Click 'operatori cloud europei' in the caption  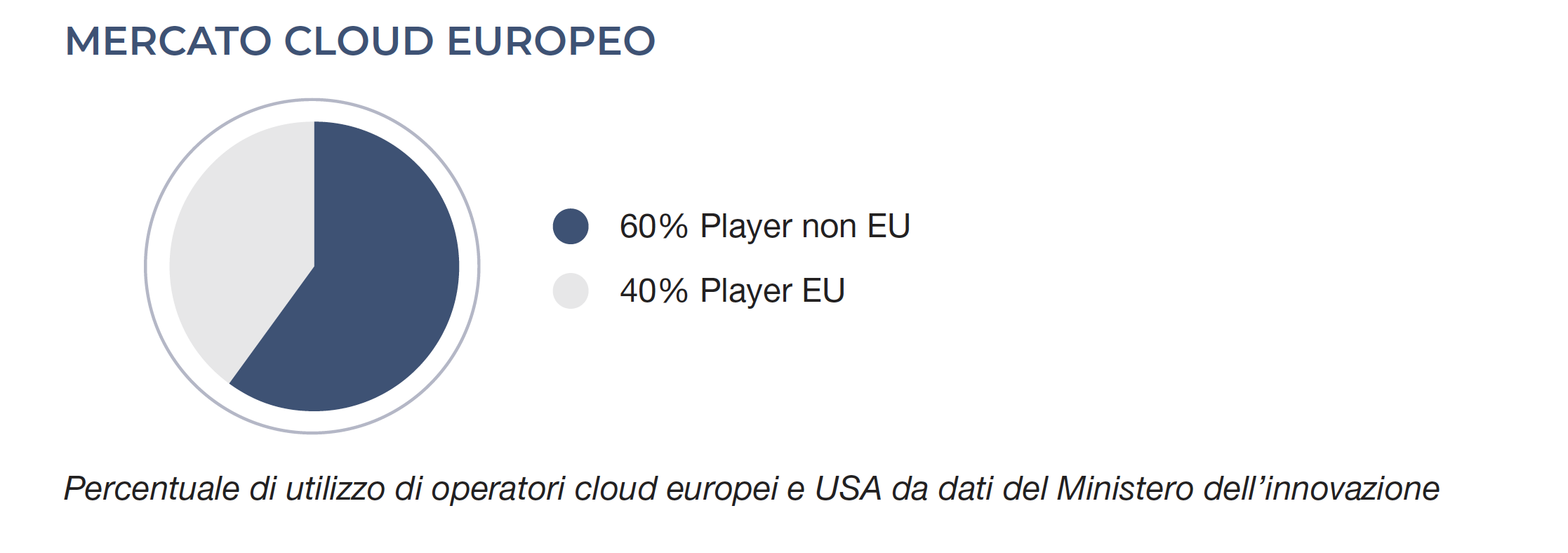coord(605,488)
